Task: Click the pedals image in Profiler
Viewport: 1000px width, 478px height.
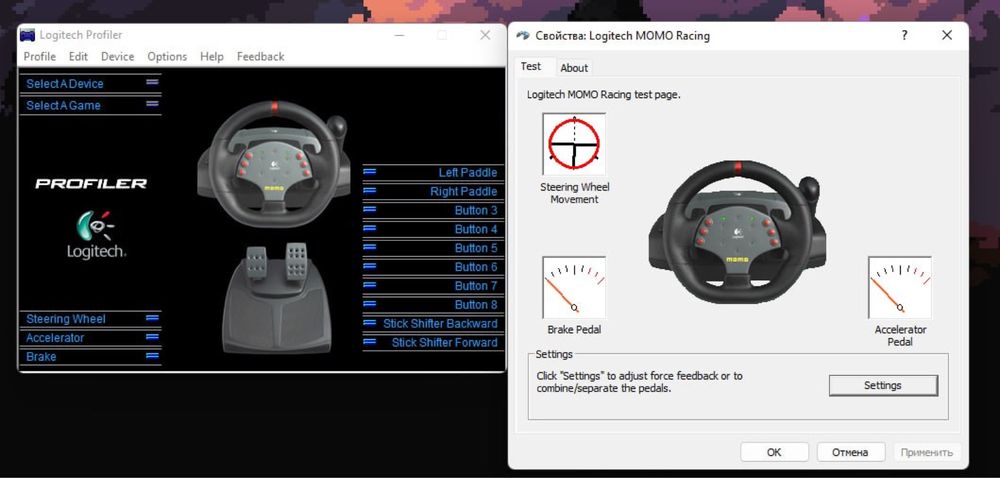Action: coord(277,298)
